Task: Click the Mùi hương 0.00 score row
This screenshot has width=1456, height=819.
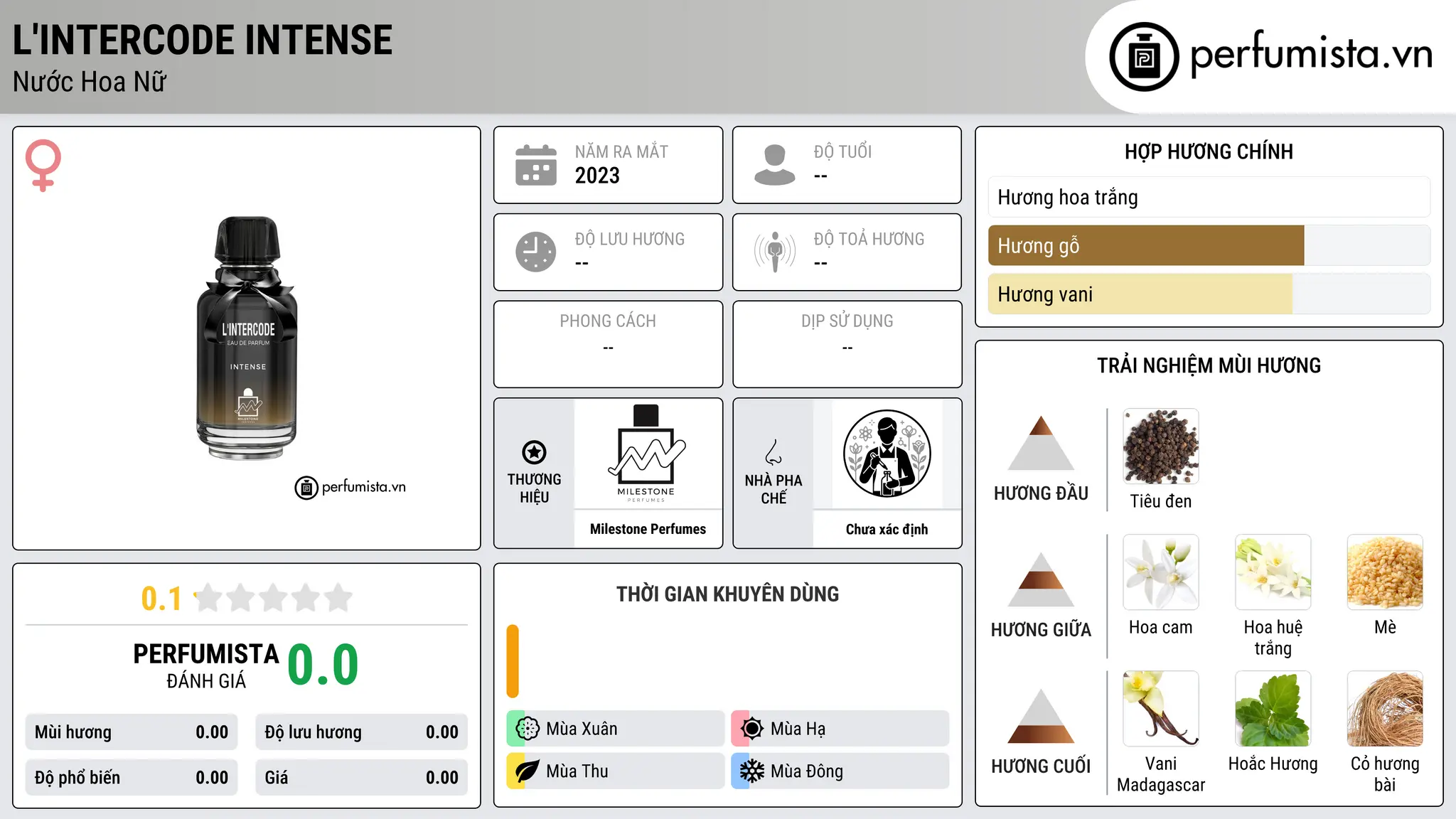Action: 132,732
